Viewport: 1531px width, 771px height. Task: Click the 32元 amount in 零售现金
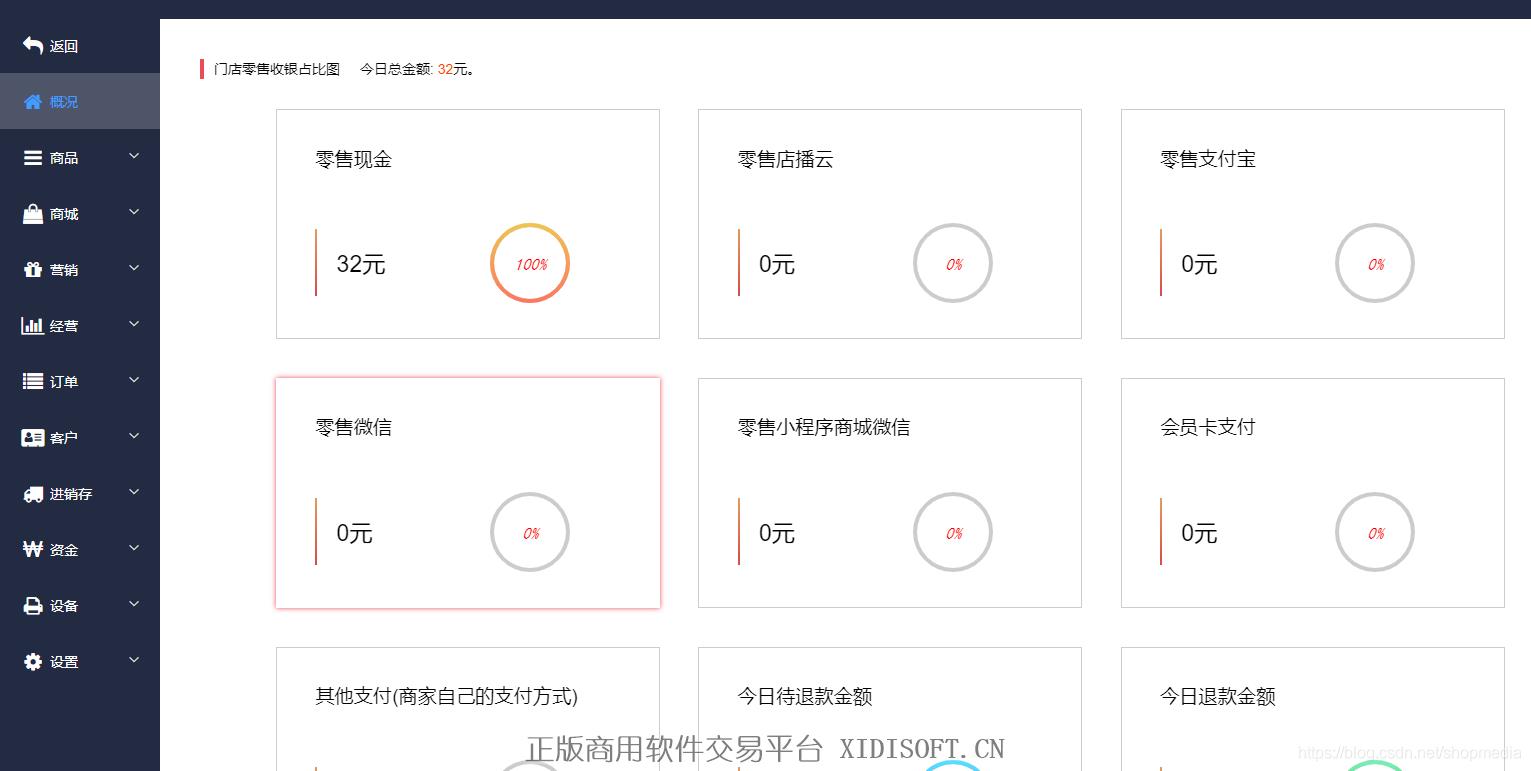click(x=360, y=264)
